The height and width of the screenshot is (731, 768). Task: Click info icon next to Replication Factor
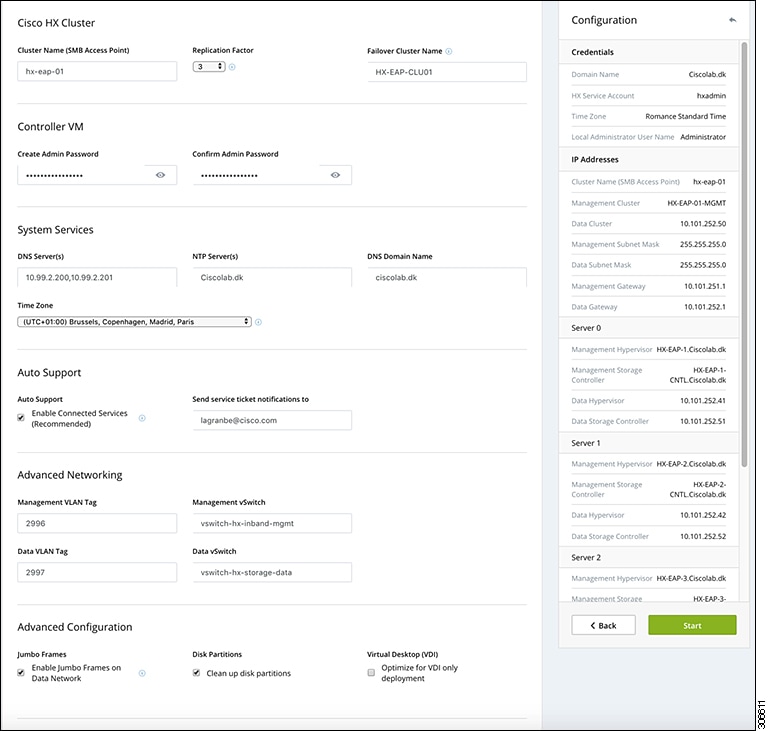click(232, 67)
